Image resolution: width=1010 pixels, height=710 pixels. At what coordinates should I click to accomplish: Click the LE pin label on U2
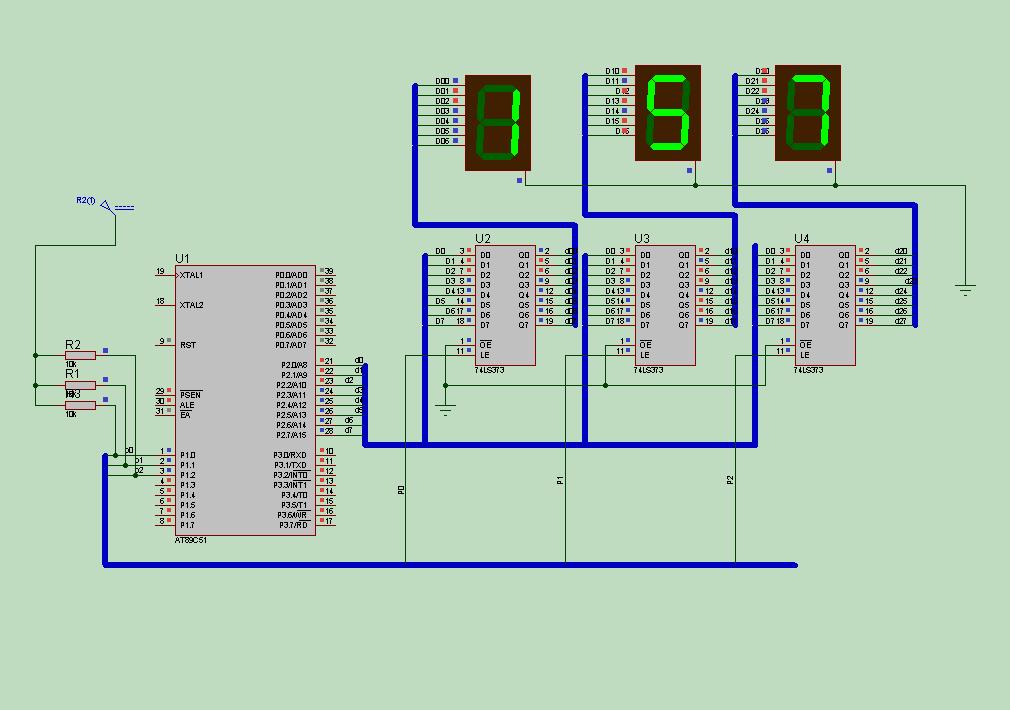484,355
